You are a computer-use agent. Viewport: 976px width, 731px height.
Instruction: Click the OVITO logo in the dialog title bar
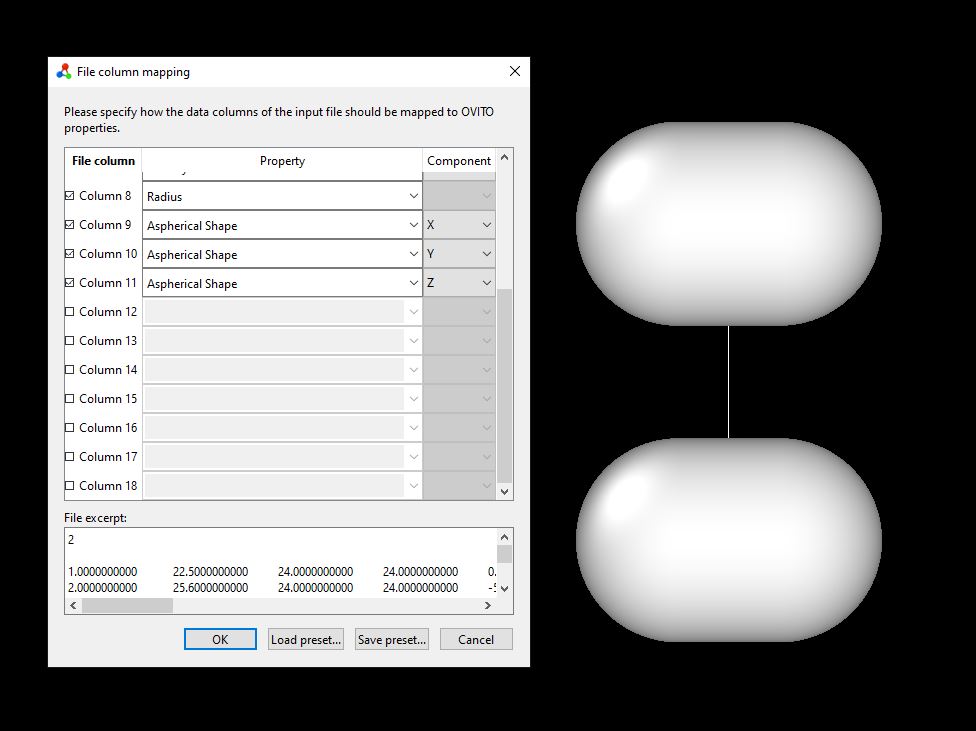click(63, 71)
